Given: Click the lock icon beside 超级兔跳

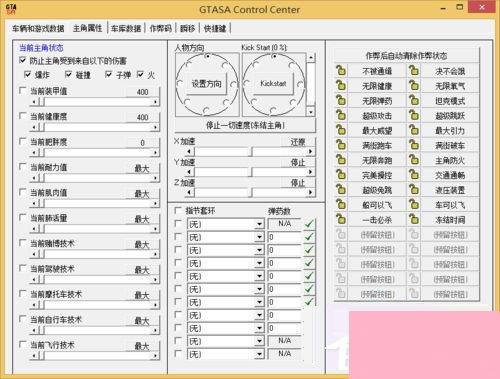Looking at the screenshot, I should (341, 190).
